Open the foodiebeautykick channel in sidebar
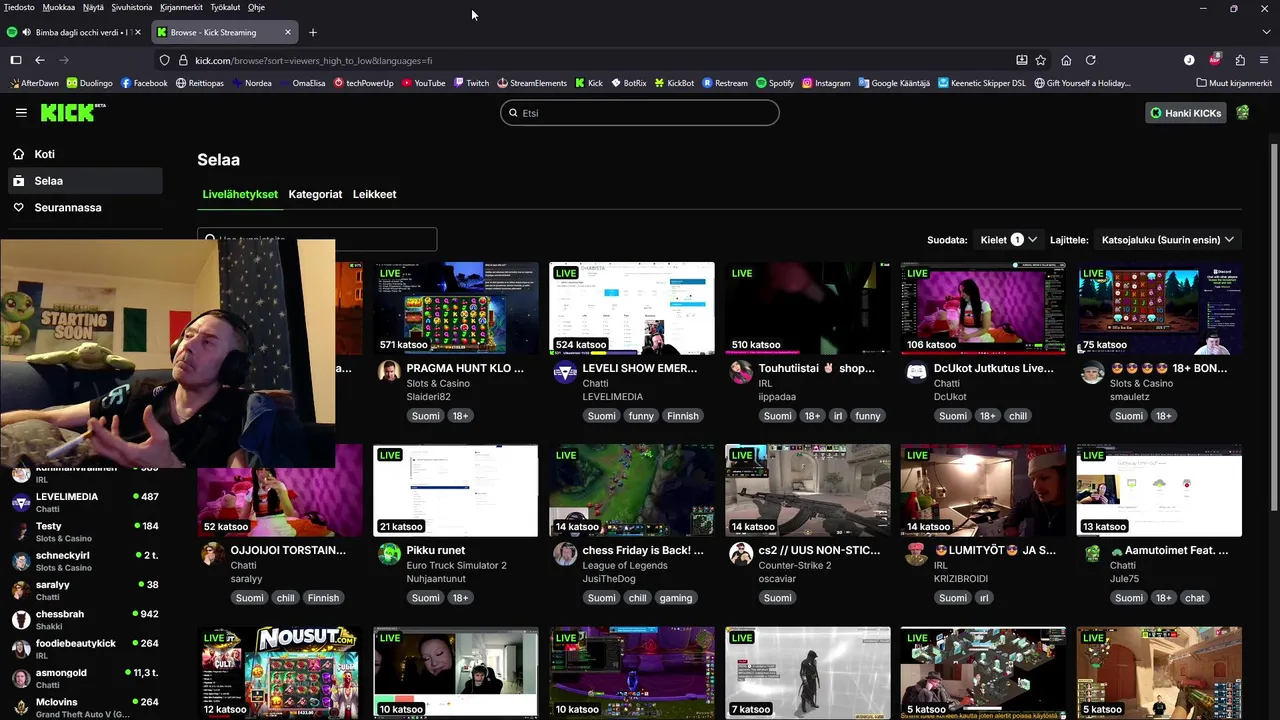1280x720 pixels. pyautogui.click(x=84, y=649)
